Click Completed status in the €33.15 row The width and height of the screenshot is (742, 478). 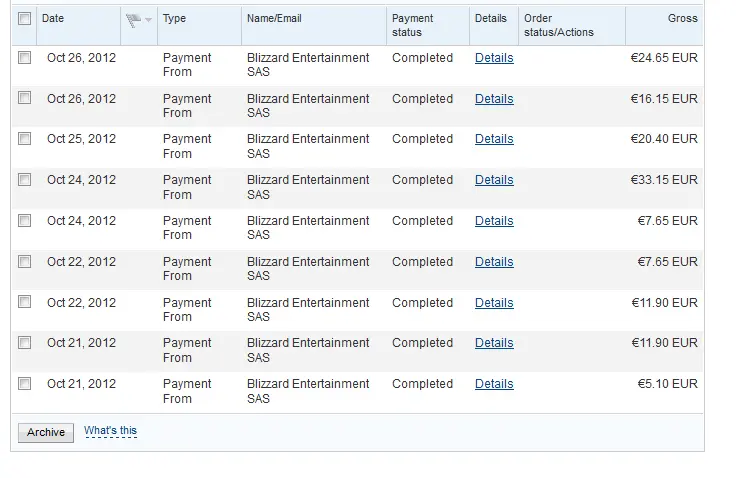422,180
